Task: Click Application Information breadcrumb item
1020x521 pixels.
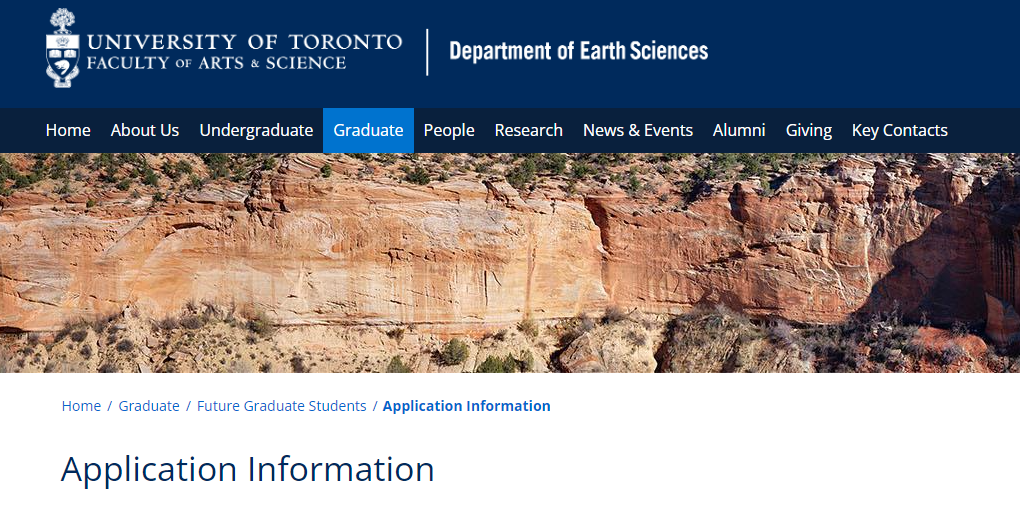Action: click(x=466, y=406)
